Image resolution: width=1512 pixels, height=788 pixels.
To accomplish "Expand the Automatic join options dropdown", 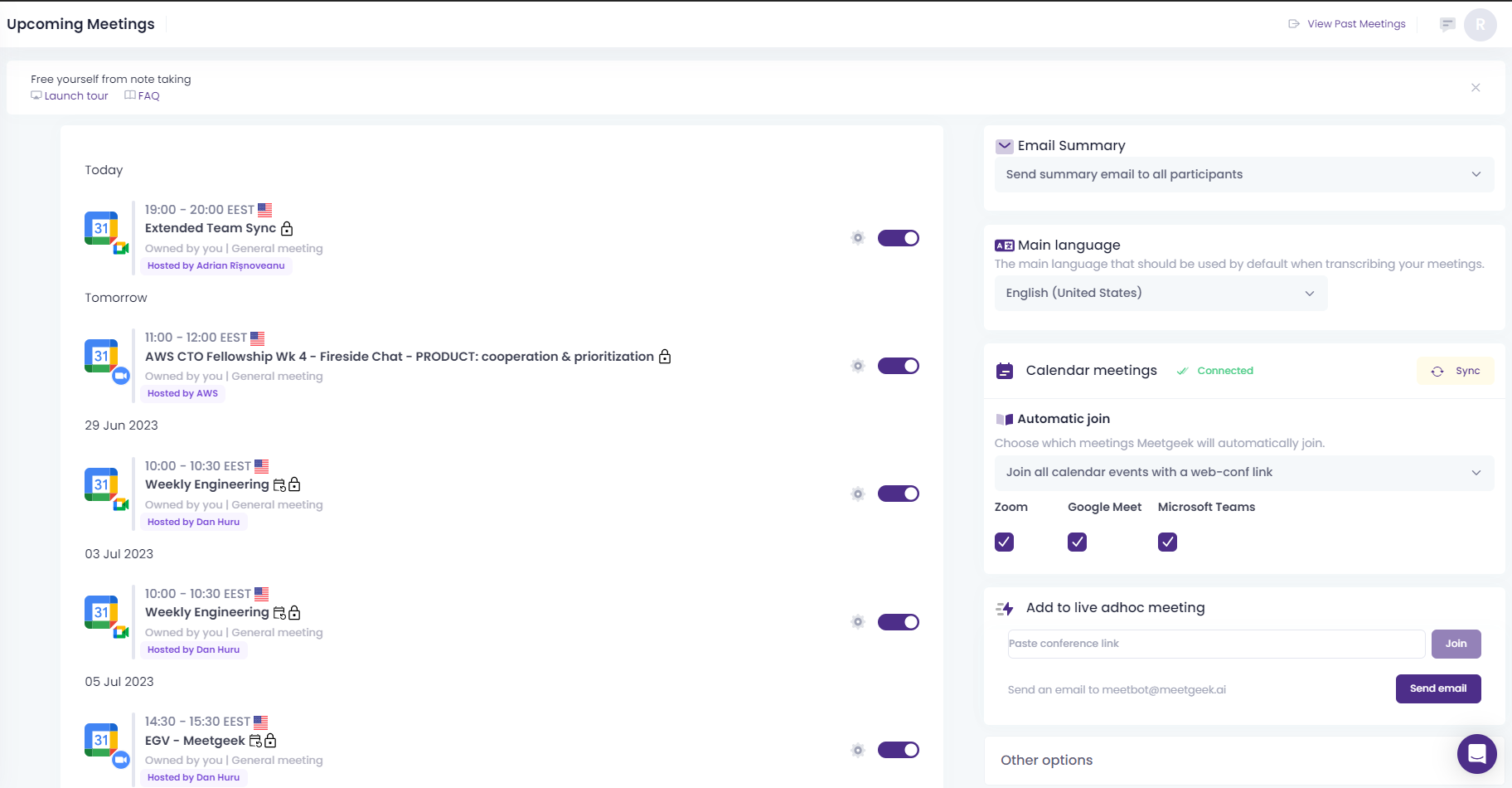I will 1243,472.
